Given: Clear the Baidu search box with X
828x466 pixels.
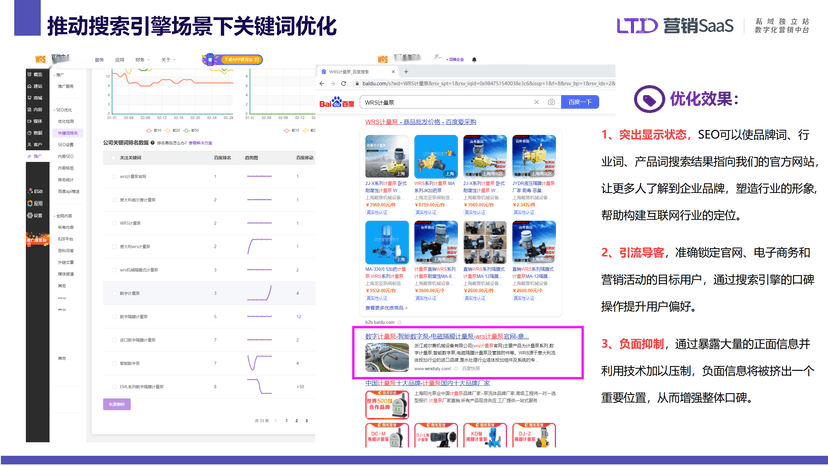Looking at the screenshot, I should (x=537, y=102).
